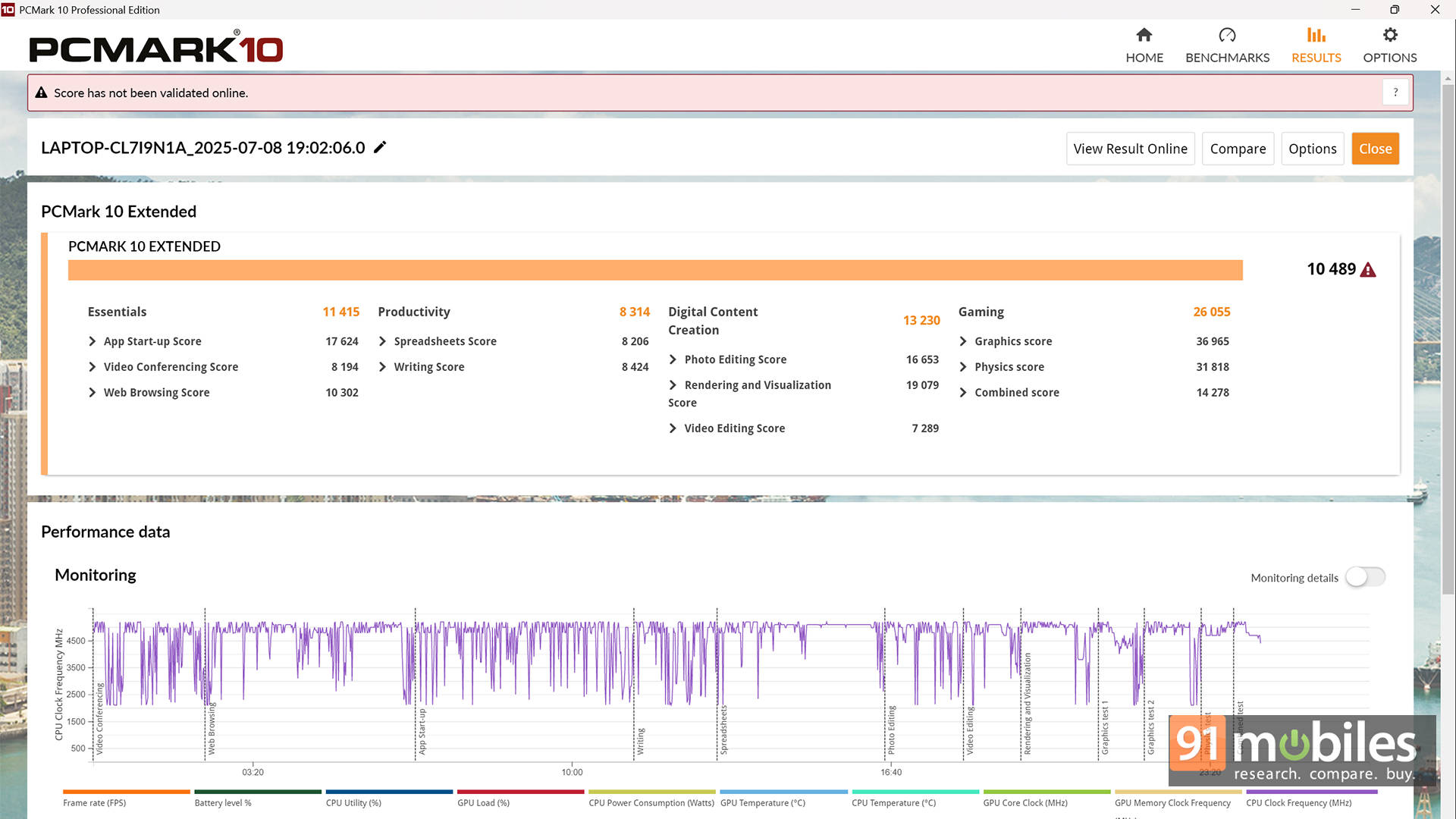
Task: Click the Compare button
Action: (x=1237, y=149)
